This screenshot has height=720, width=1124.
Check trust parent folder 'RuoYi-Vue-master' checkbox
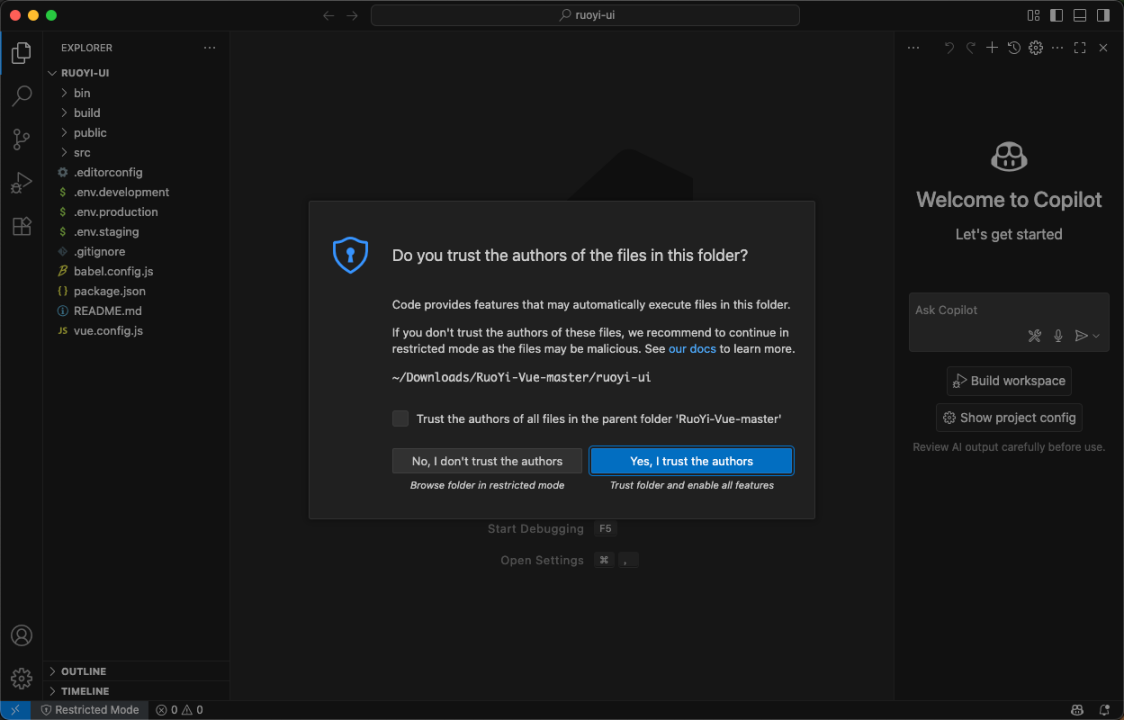tap(401, 419)
